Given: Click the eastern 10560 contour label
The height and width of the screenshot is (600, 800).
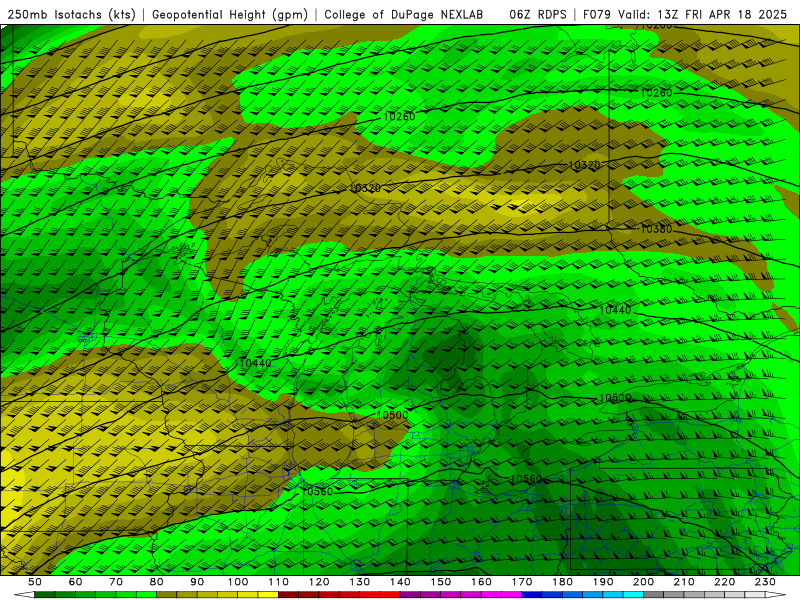Looking at the screenshot, I should click(x=526, y=479).
